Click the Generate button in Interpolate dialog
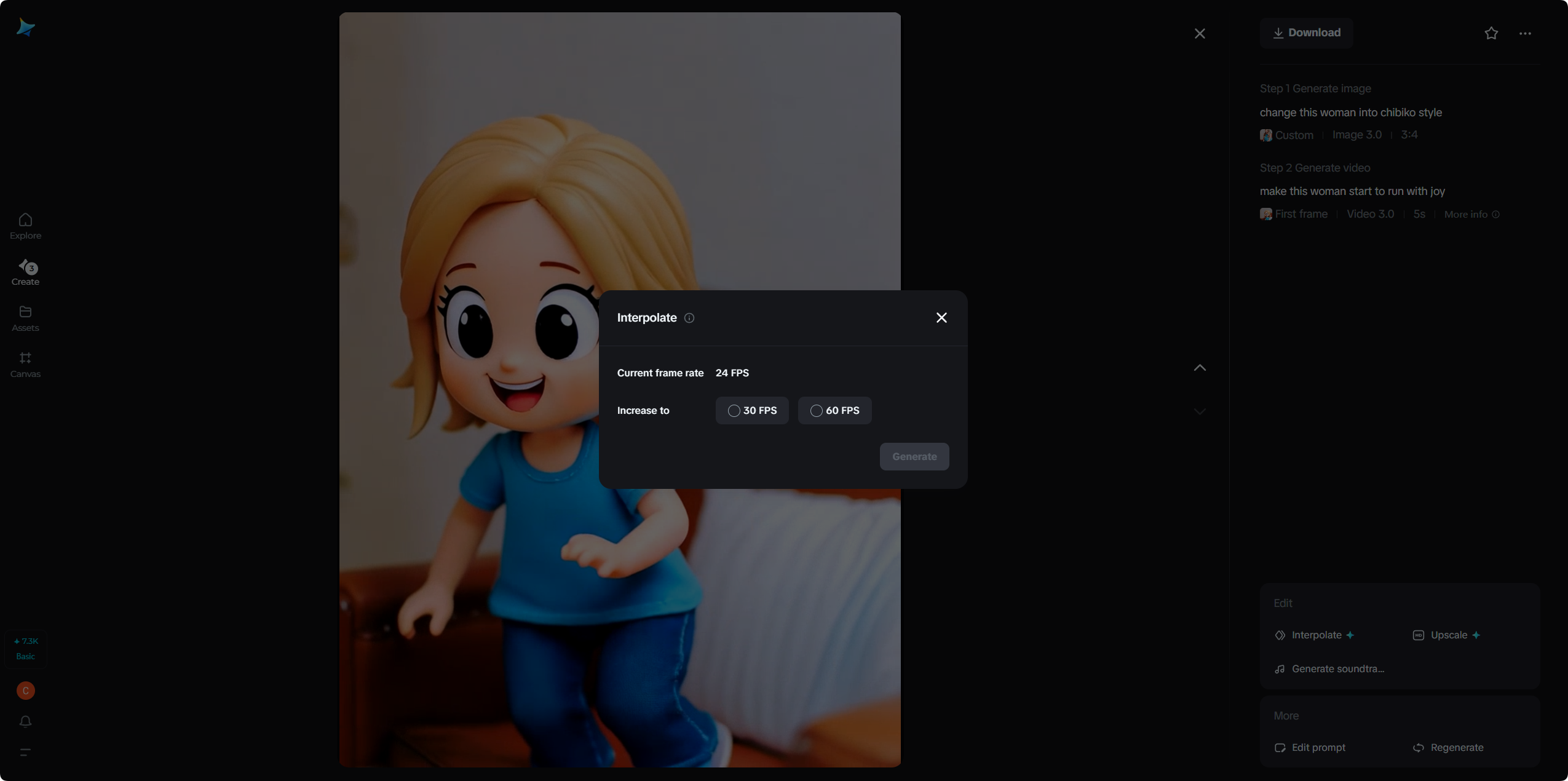Image resolution: width=1568 pixels, height=781 pixels. pos(914,456)
